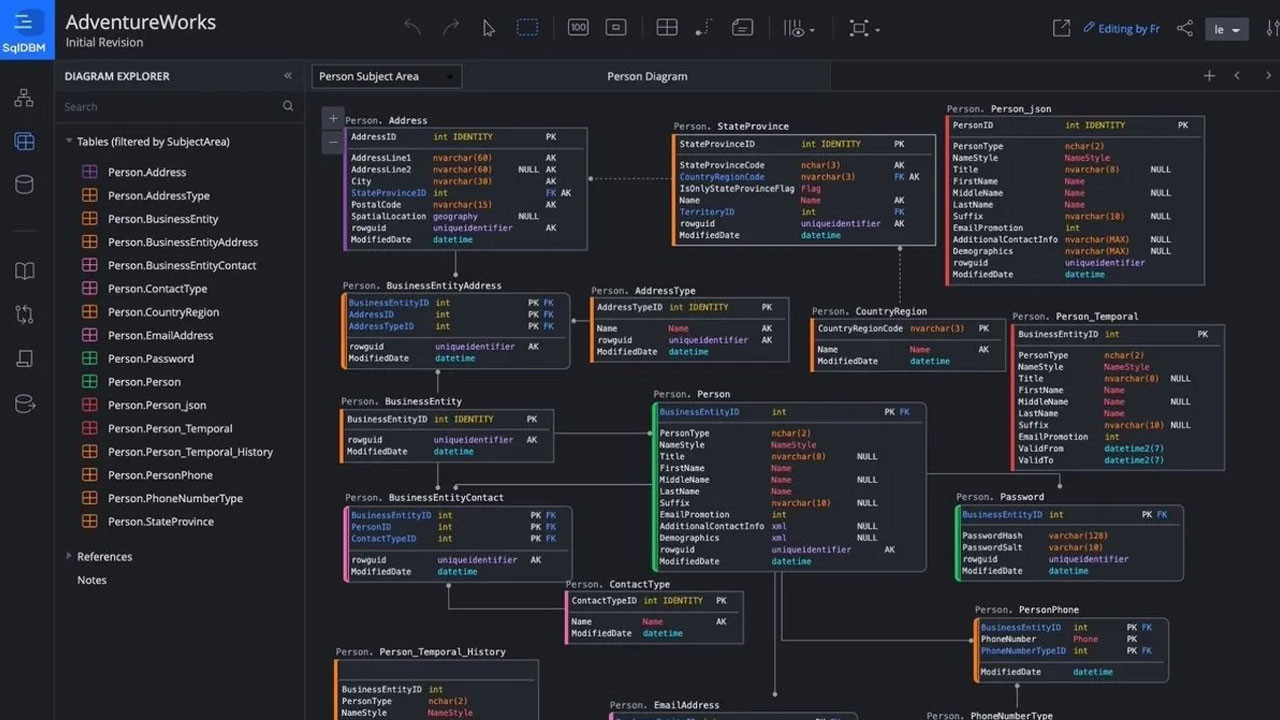Select Person.Person_Temporal in the table list
This screenshot has width=1280, height=720.
[x=170, y=429]
